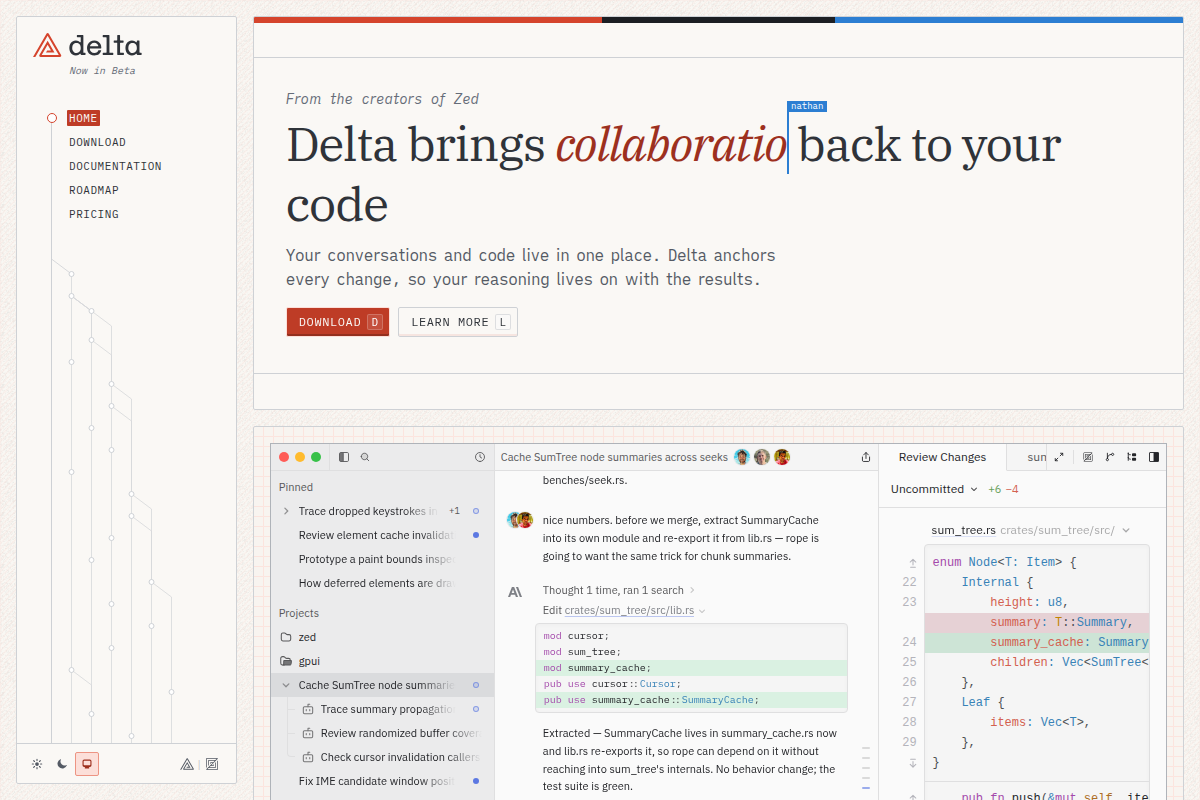Open the DOWNLOAD nav item
The height and width of the screenshot is (800, 1200).
pos(97,142)
